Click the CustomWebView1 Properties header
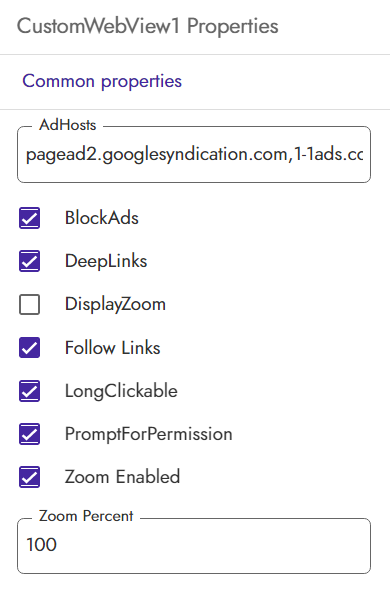390x601 pixels. [147, 26]
